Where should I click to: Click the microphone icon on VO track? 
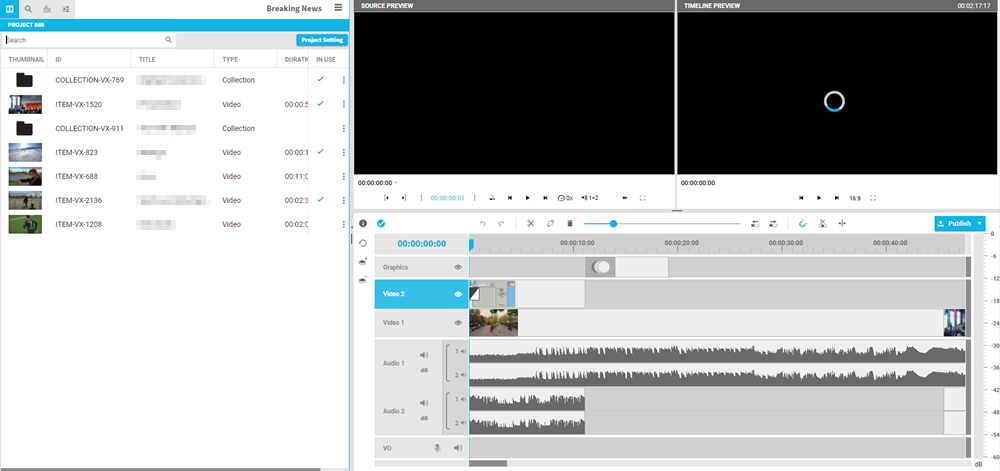[436, 448]
